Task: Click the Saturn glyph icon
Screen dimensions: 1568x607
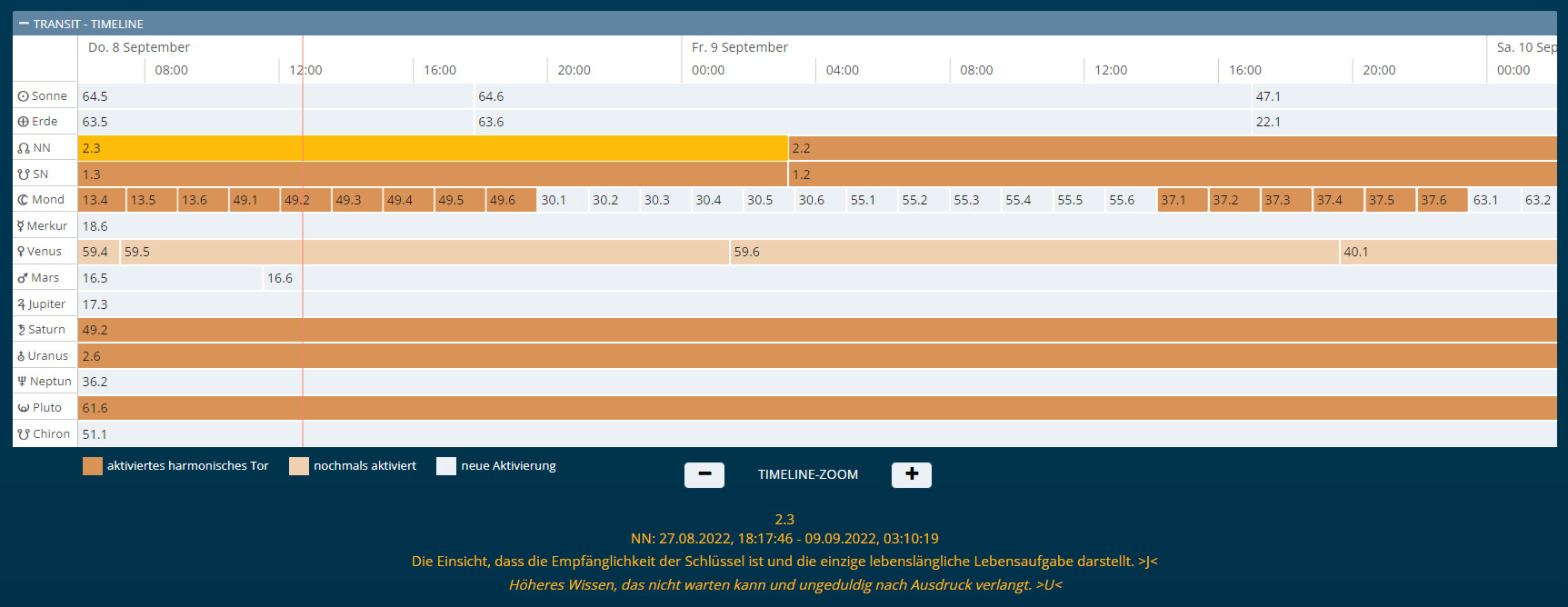Action: 22,330
